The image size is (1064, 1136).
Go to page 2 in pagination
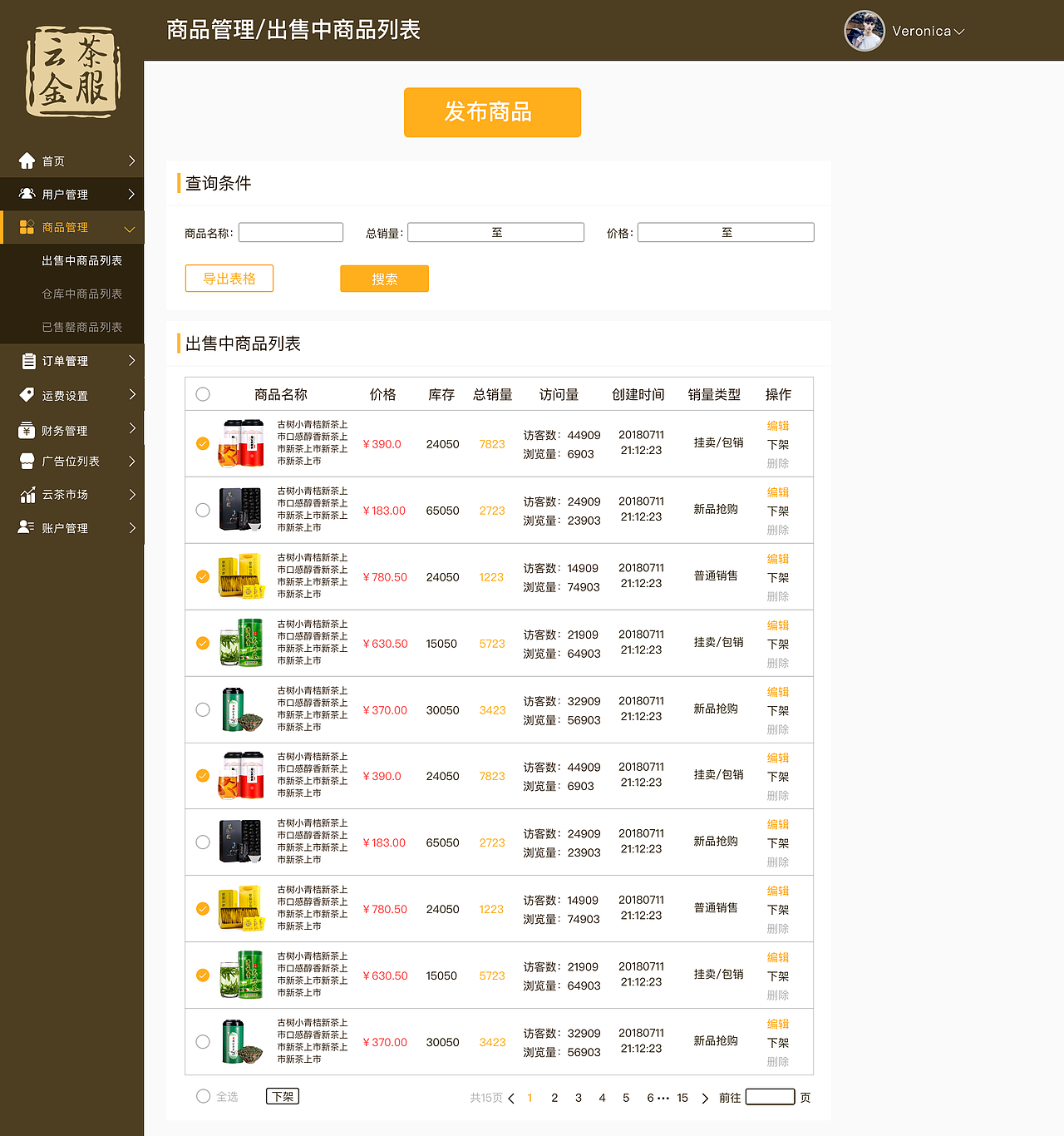554,1098
